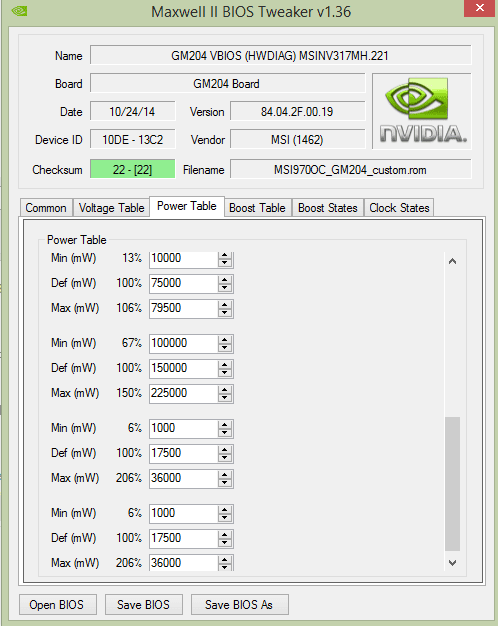Increase the 150000 Def value with up arrow
This screenshot has height=626, width=498.
point(225,365)
